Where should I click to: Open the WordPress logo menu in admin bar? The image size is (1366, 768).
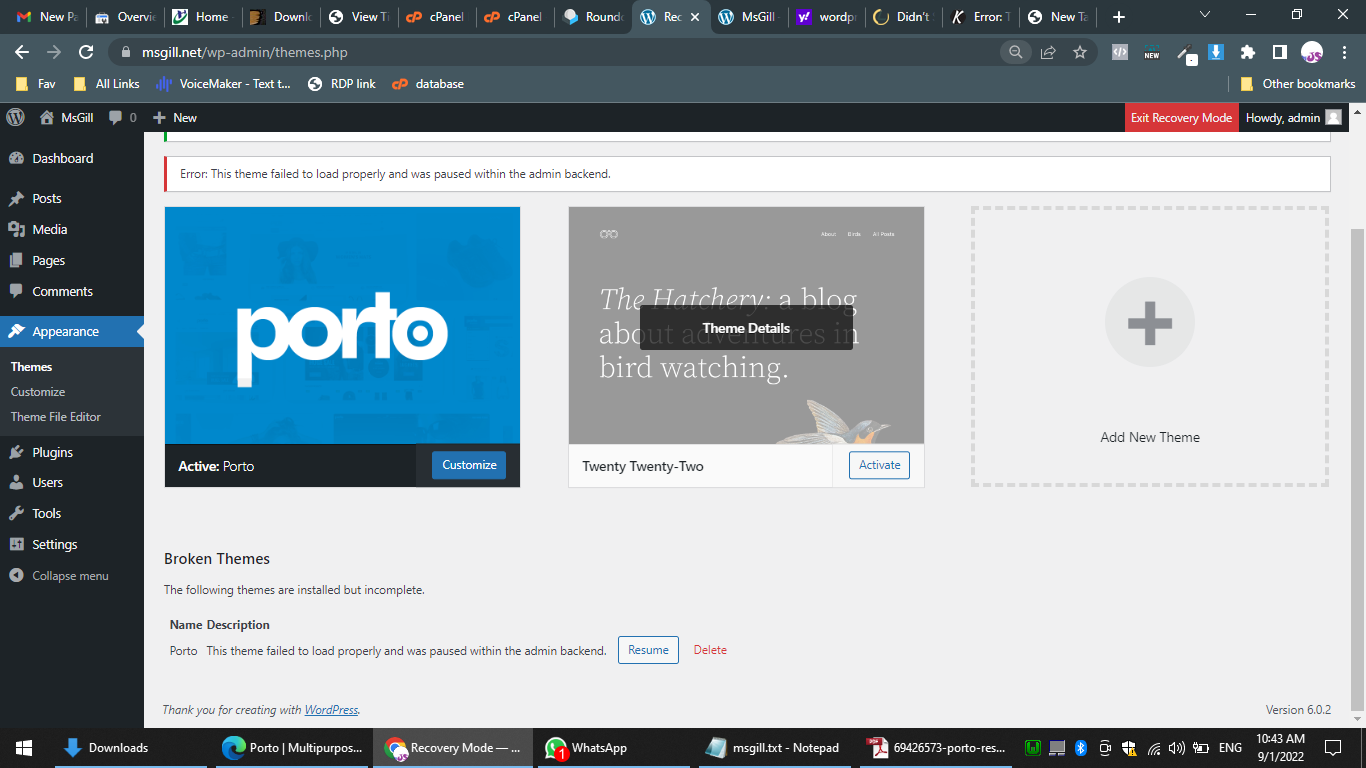[15, 118]
